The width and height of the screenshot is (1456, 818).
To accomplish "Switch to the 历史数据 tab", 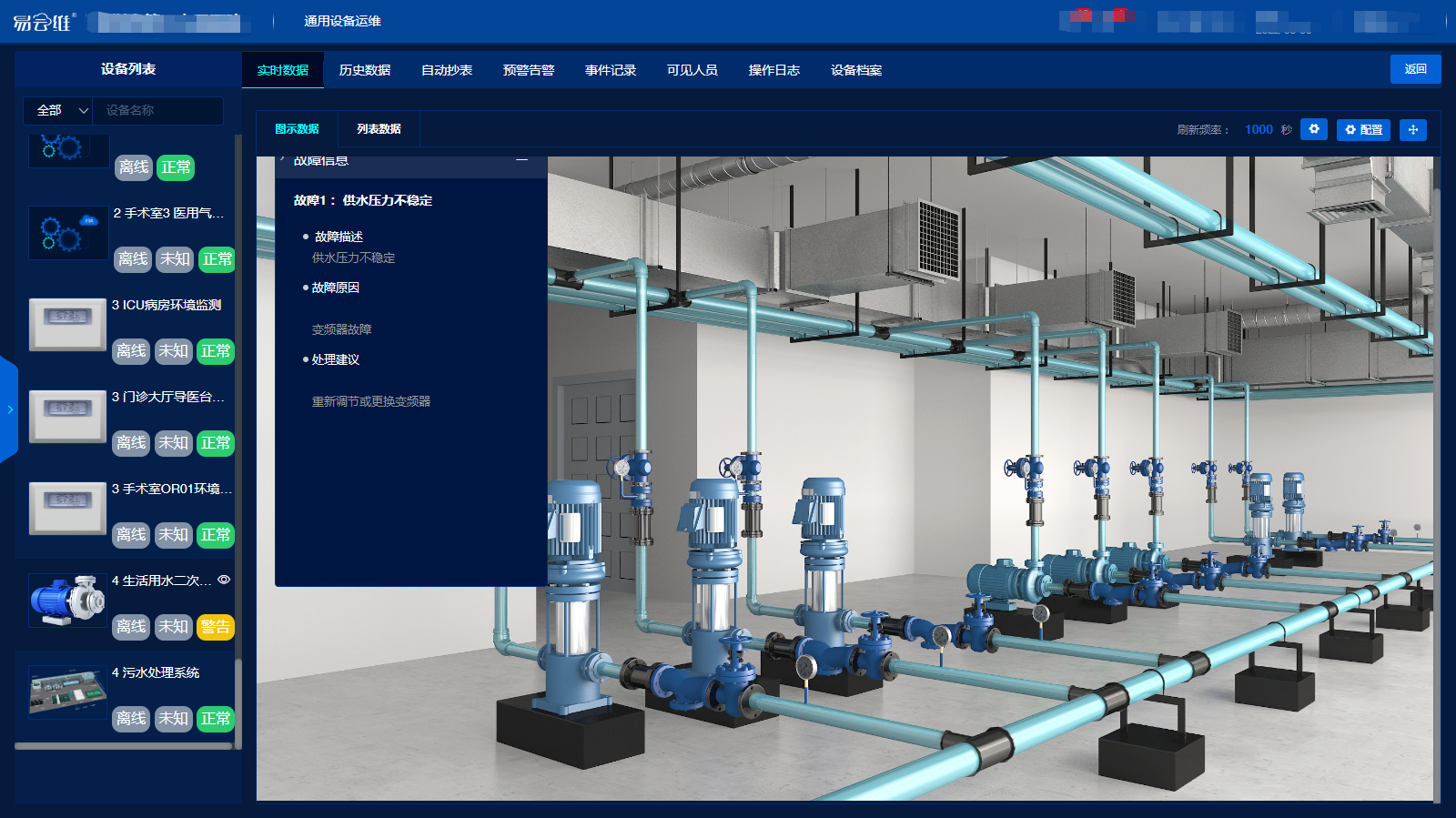I will pyautogui.click(x=365, y=70).
